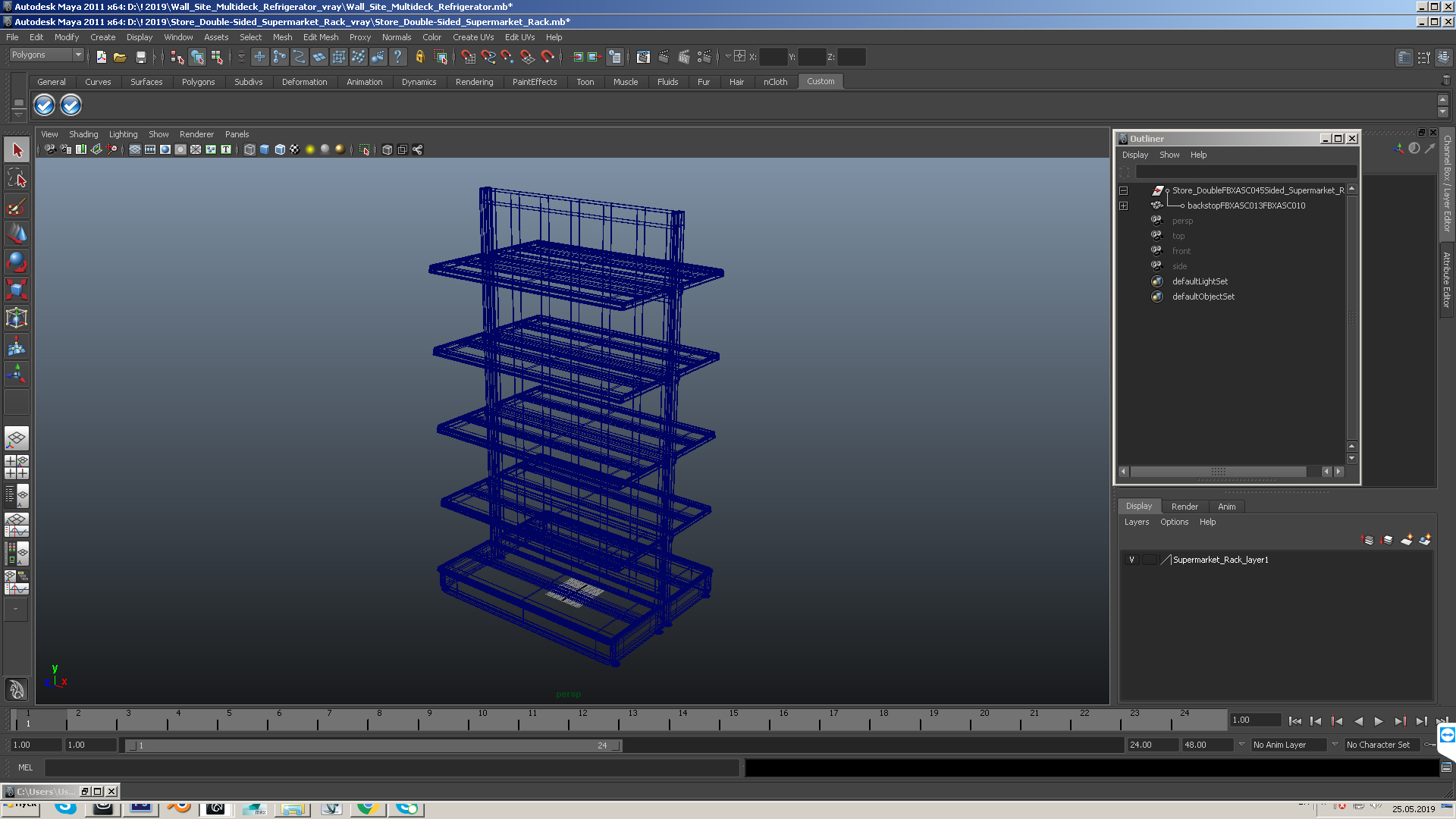Toggle Snap to grids magnet
This screenshot has height=819, width=1456.
469,57
